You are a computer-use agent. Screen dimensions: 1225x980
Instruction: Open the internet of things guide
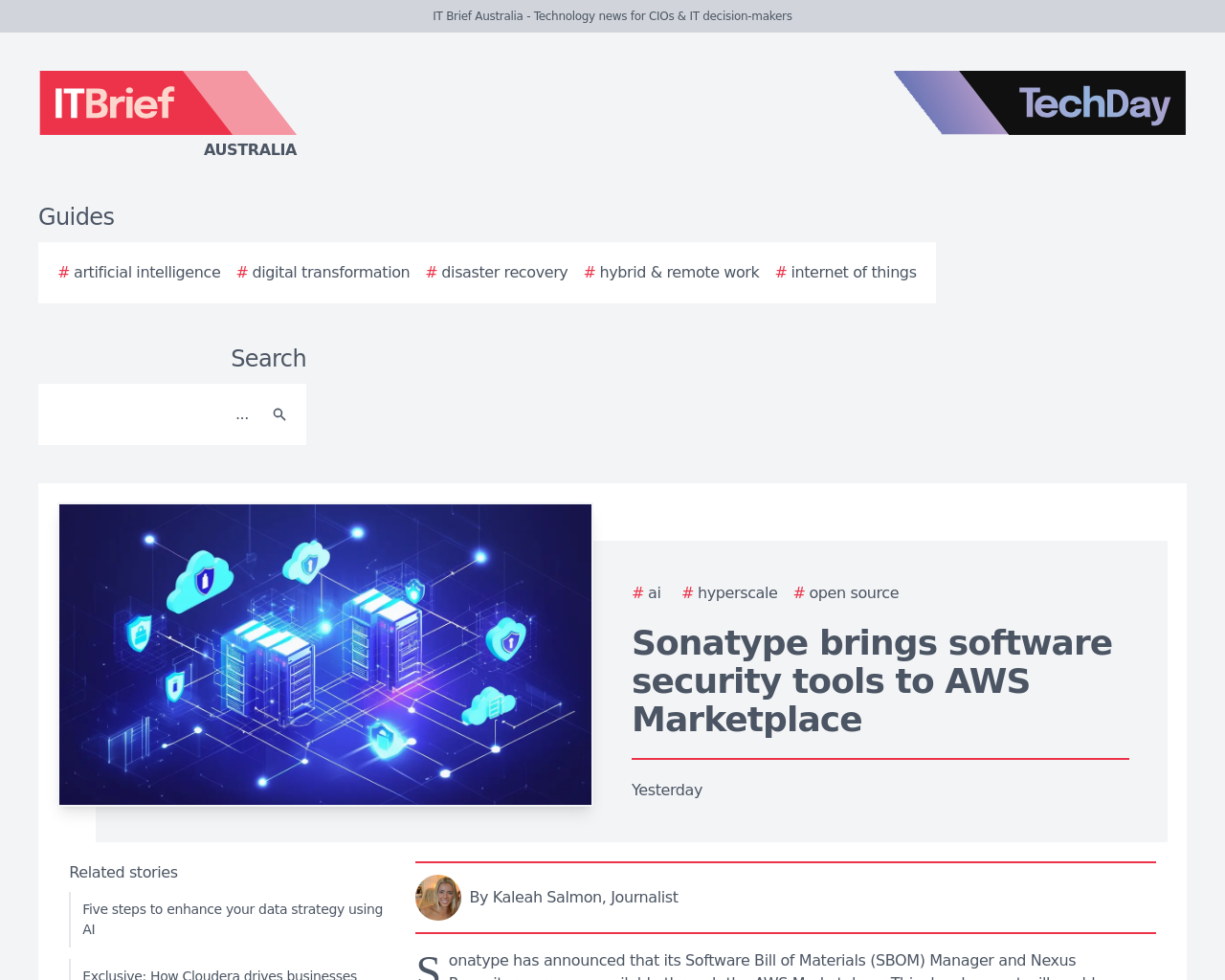tap(846, 273)
